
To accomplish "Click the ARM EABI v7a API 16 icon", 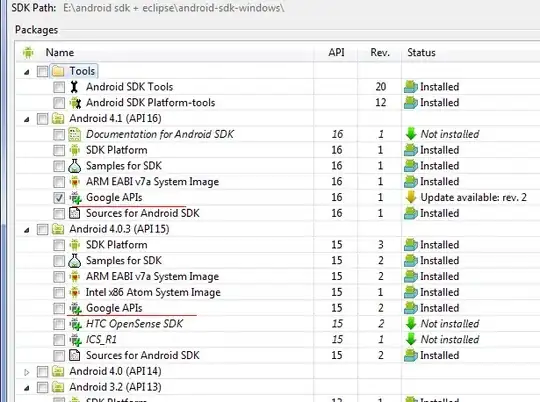I will point(75,182).
